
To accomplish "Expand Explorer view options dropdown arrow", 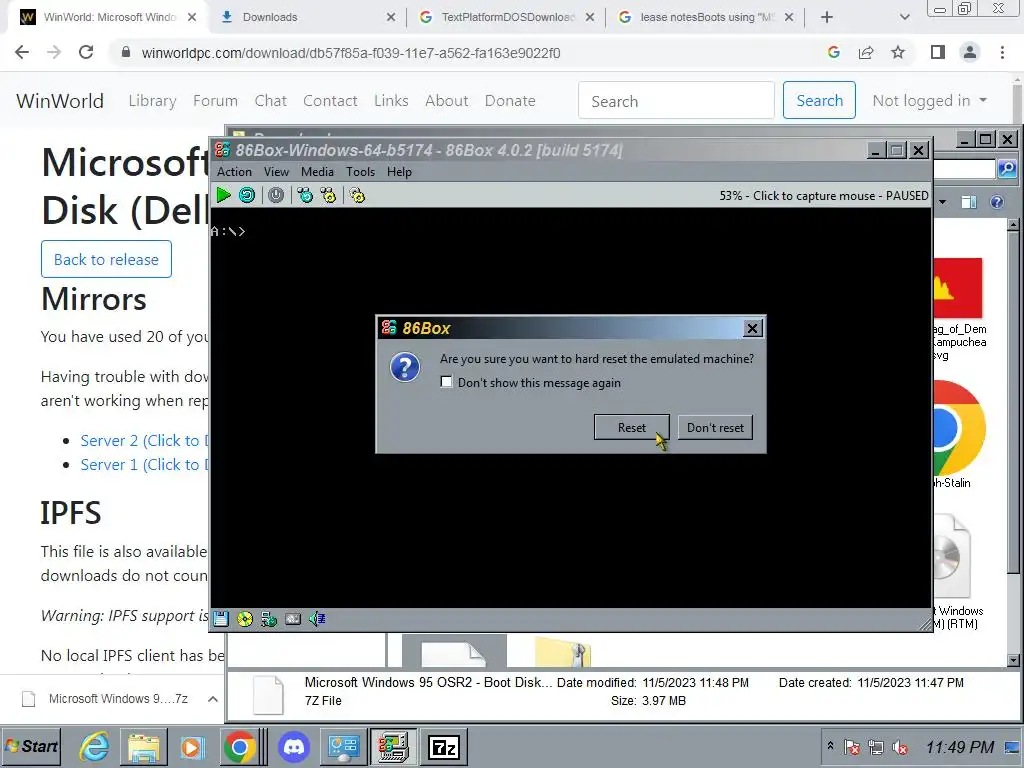I will pos(942,202).
